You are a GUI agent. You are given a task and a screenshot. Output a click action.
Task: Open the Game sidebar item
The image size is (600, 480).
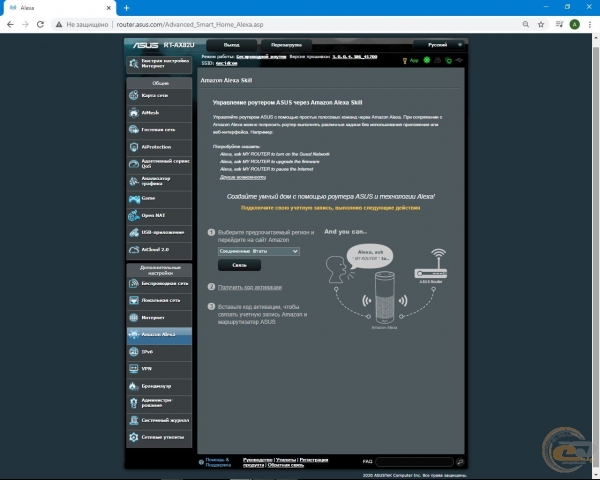coord(159,198)
